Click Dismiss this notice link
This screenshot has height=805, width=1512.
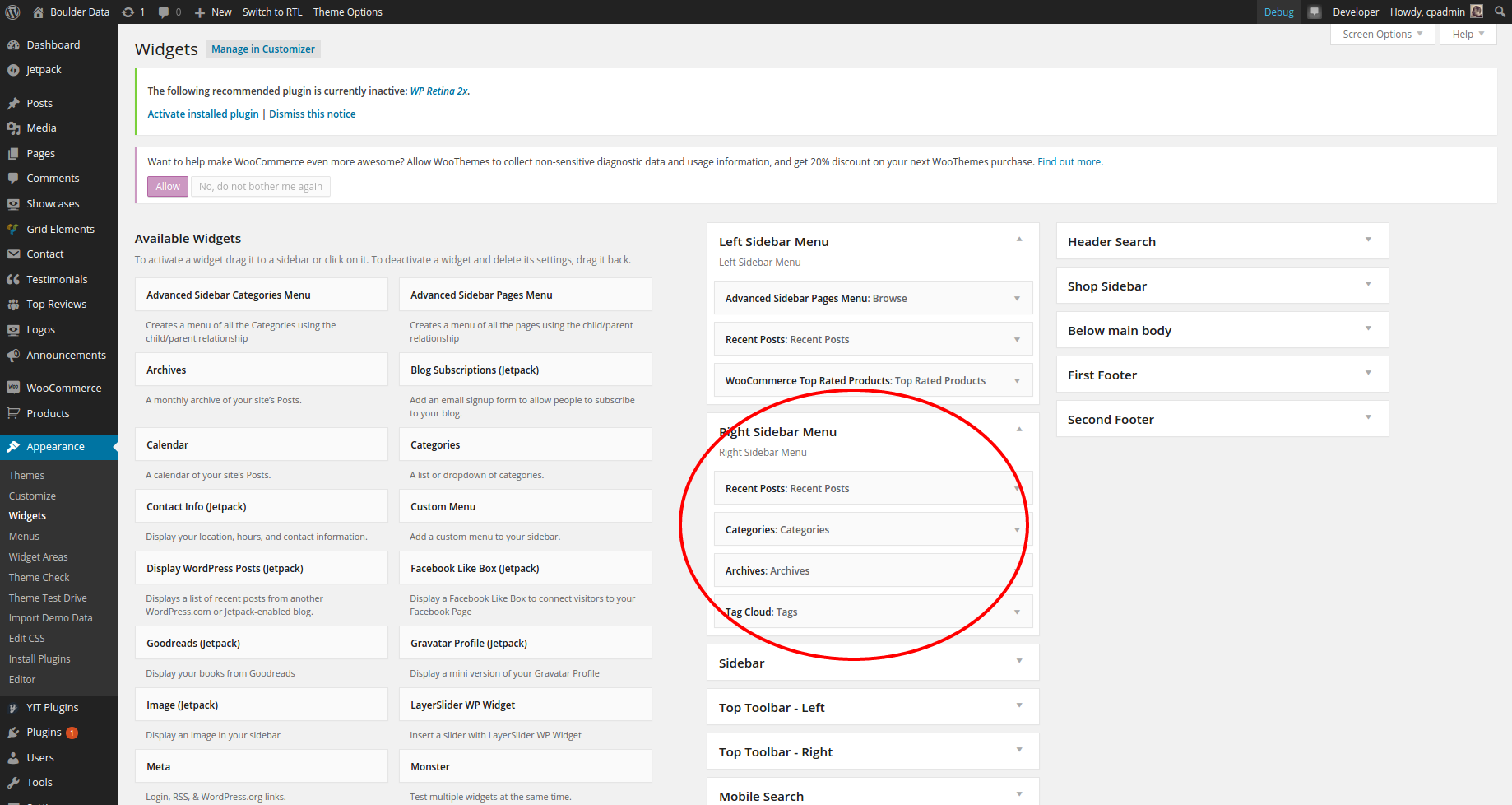click(x=313, y=114)
